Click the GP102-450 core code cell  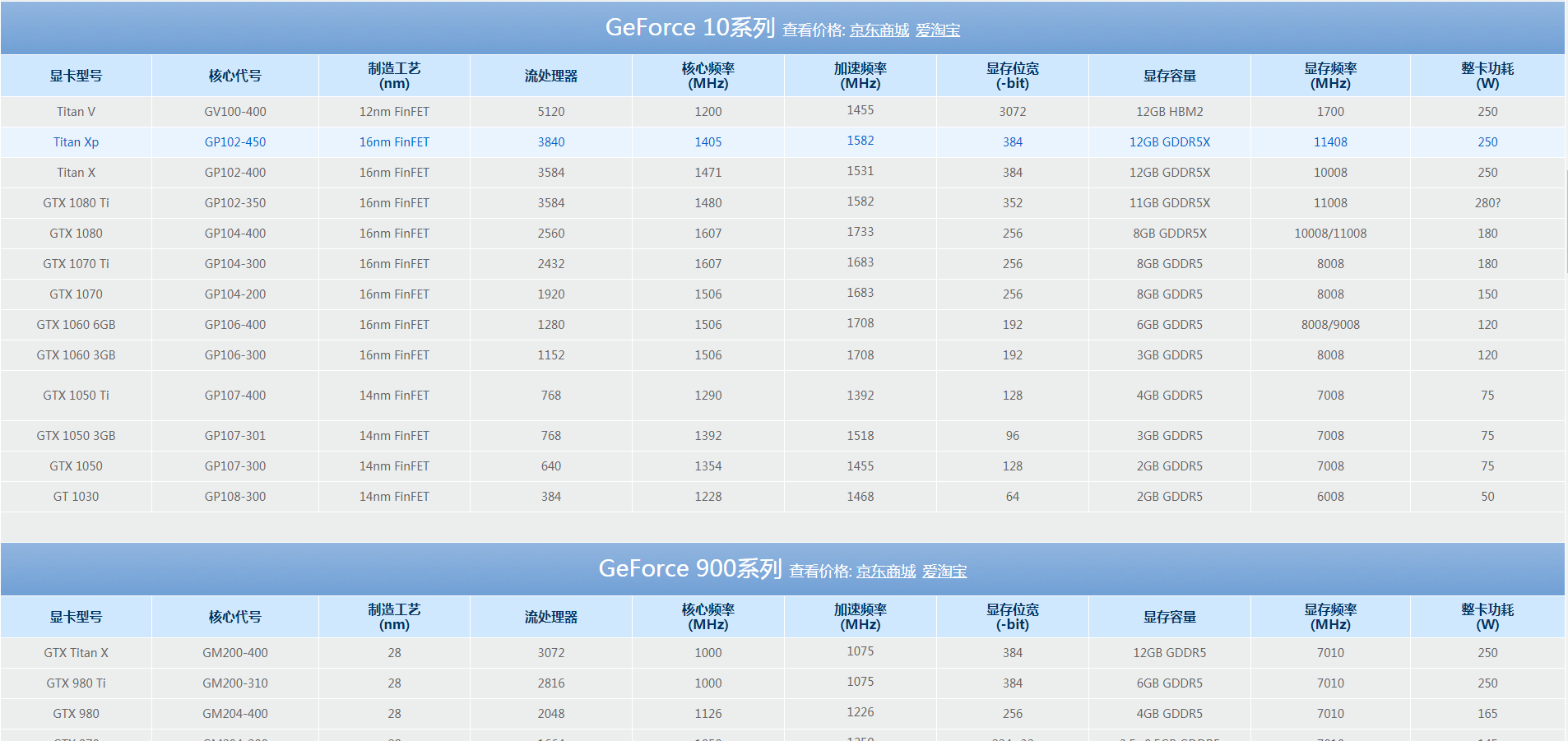(x=235, y=142)
